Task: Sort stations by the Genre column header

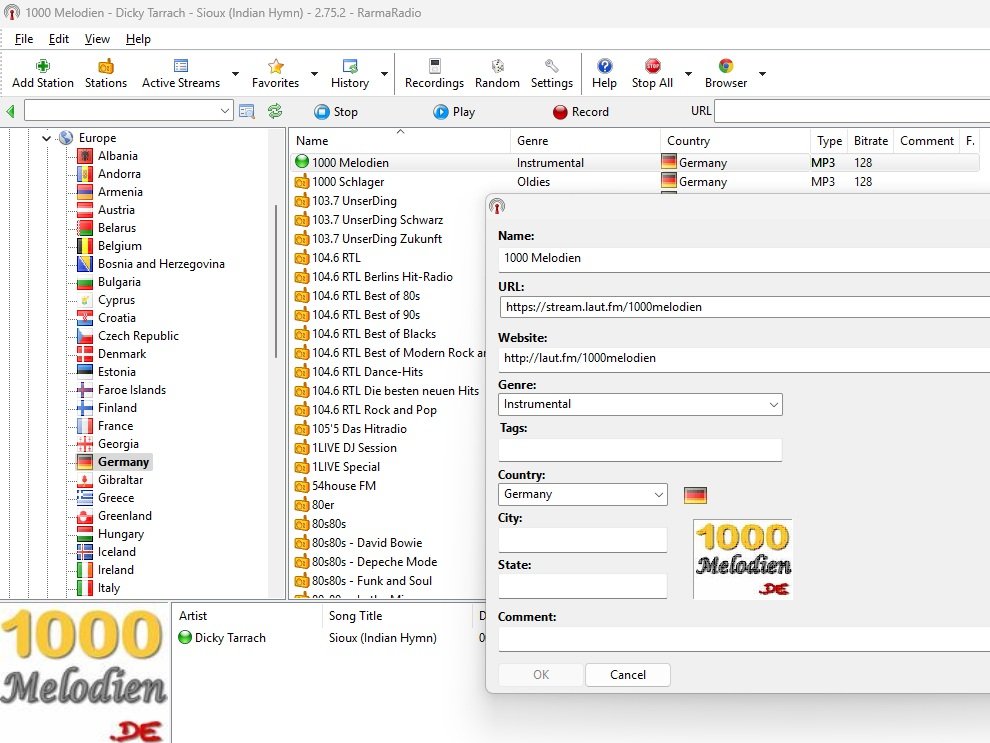Action: tap(585, 141)
